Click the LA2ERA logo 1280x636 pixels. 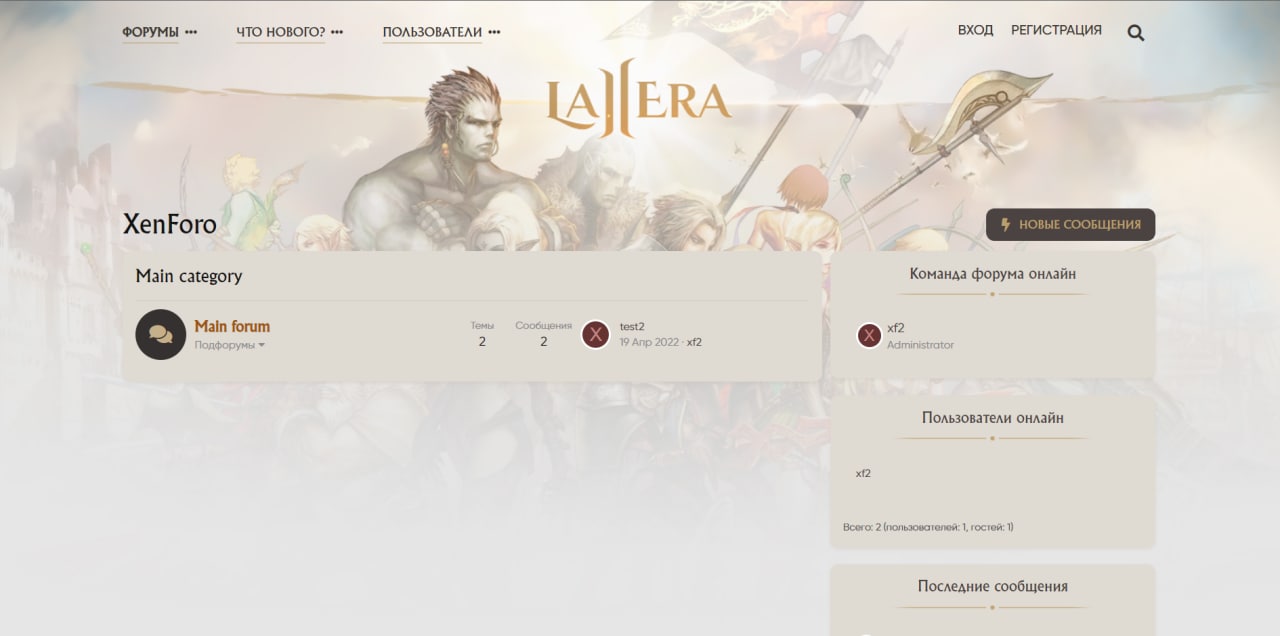[x=639, y=98]
